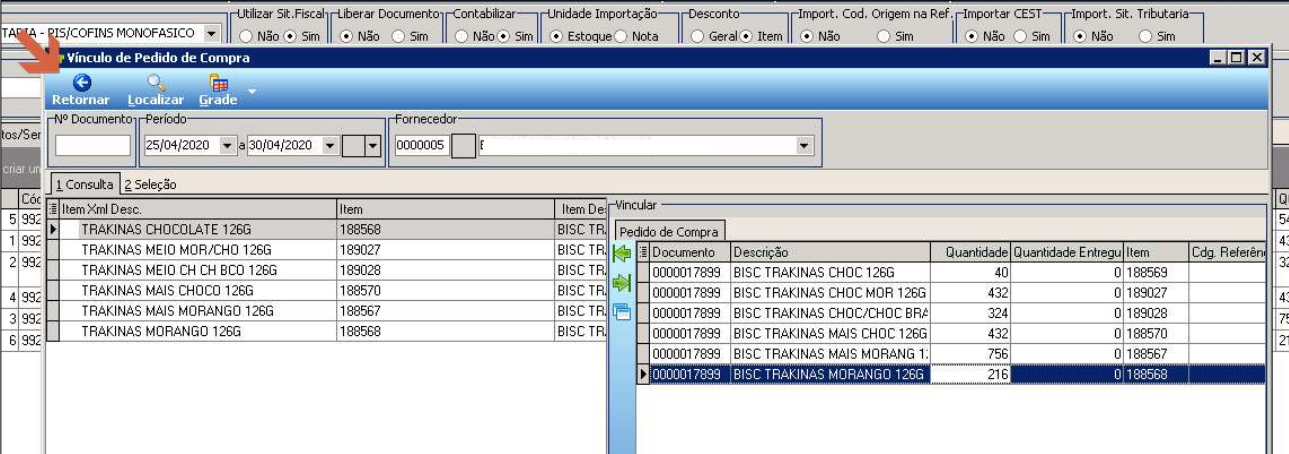Click the Documento column header
1289x454 pixels.
(690, 253)
